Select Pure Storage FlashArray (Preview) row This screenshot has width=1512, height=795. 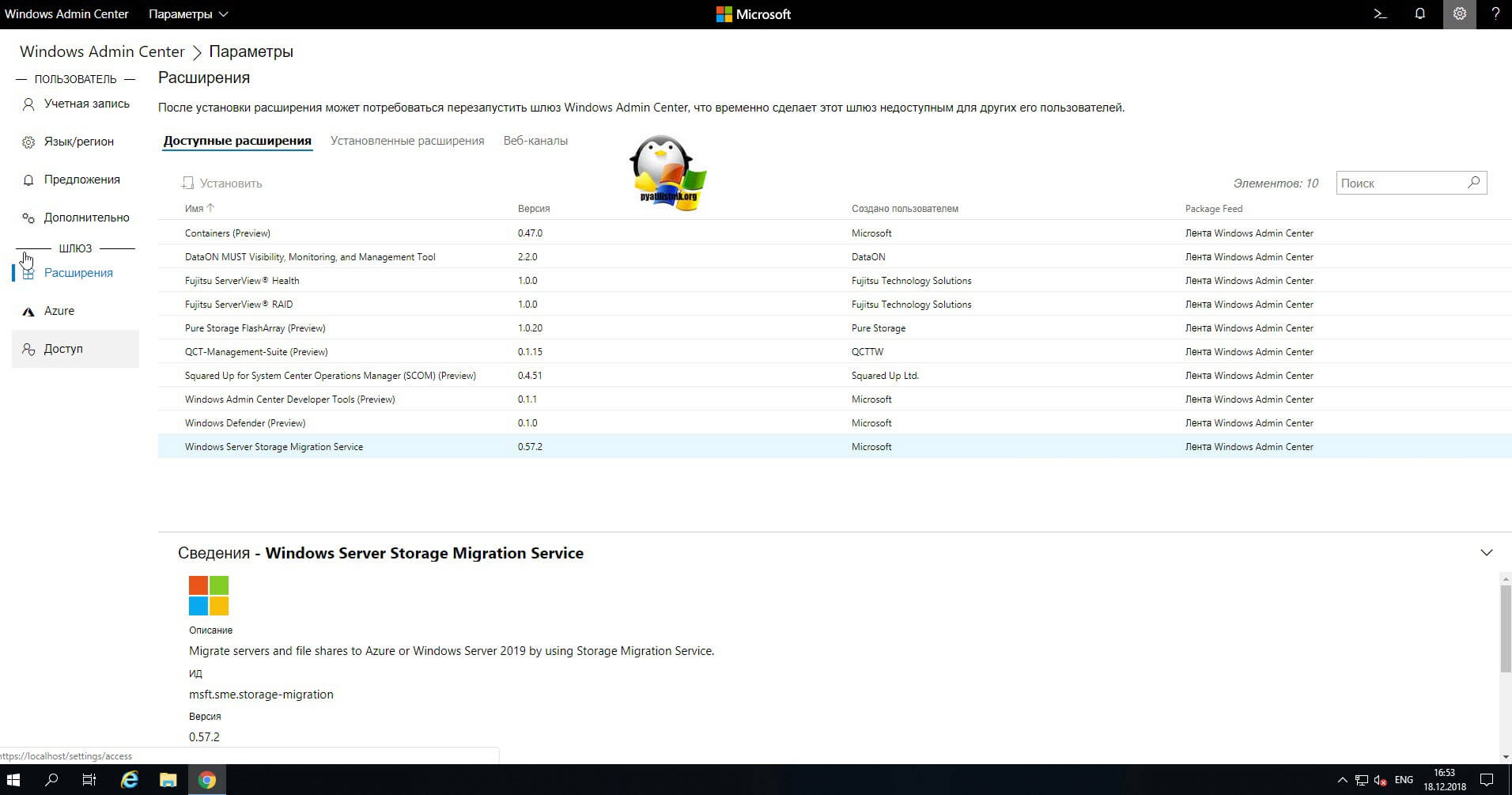[835, 328]
